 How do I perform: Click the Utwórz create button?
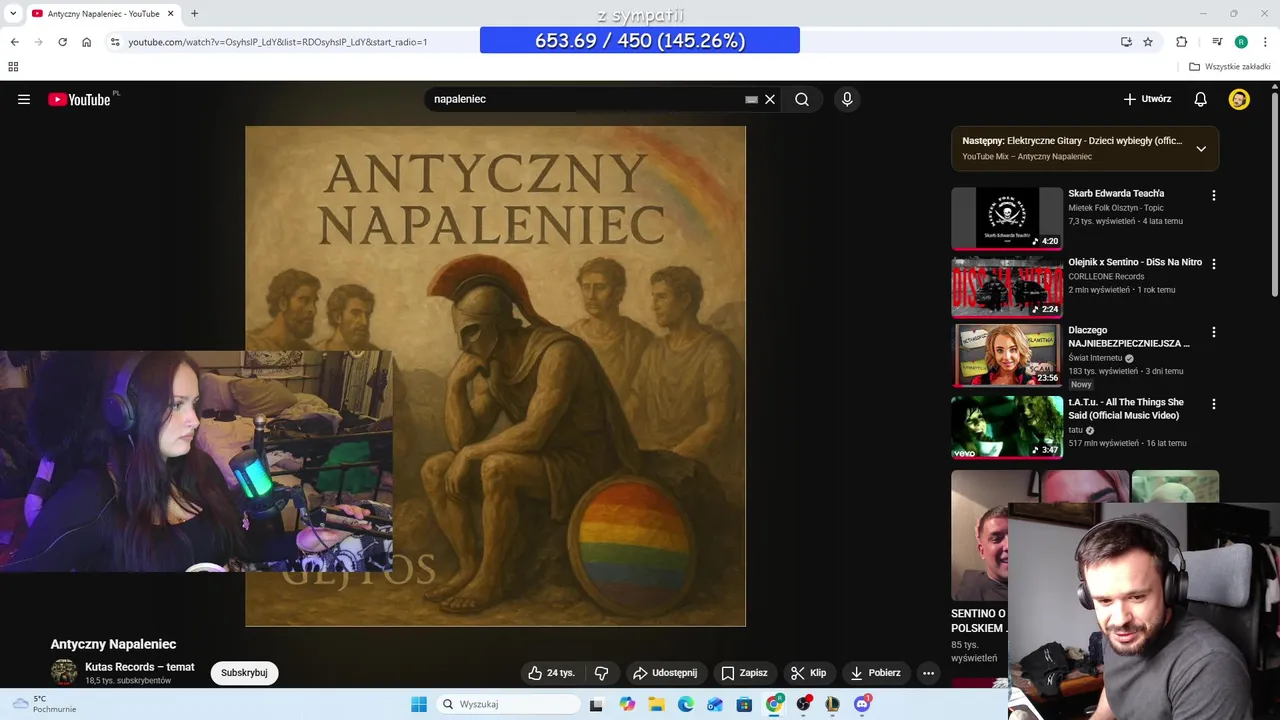click(1147, 99)
